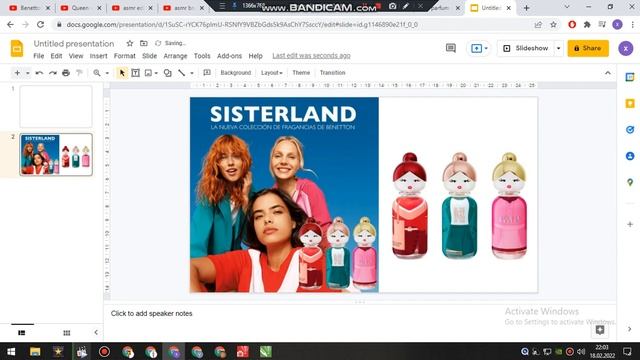Click the Add comment toolbar icon
Screen dimensions: 640x360
[207, 73]
